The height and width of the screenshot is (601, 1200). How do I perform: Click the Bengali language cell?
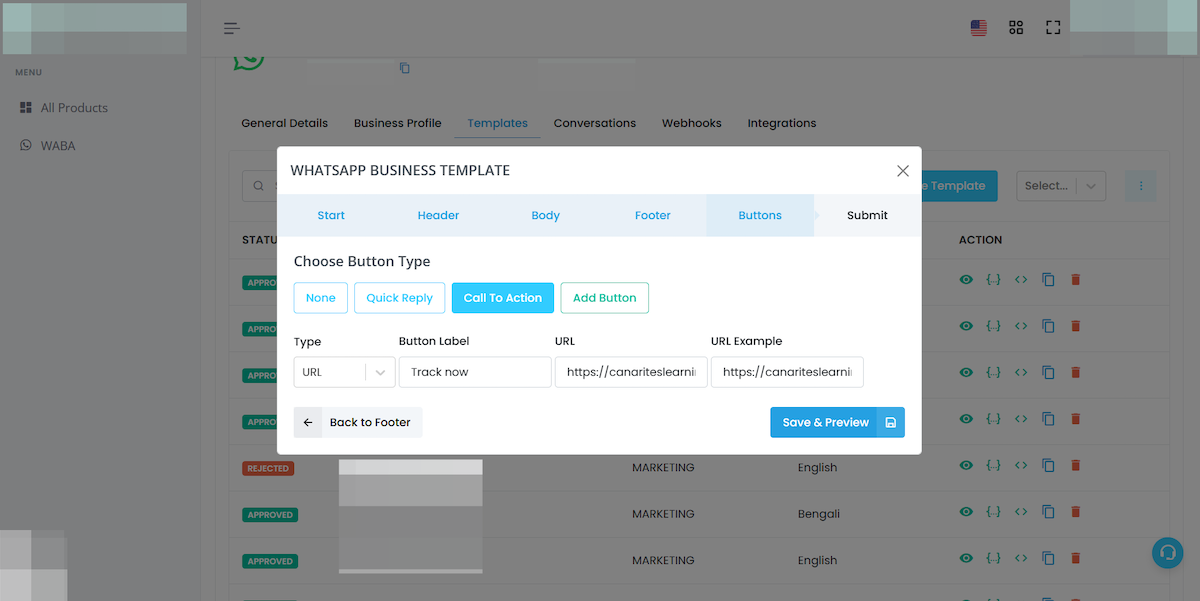coord(819,514)
